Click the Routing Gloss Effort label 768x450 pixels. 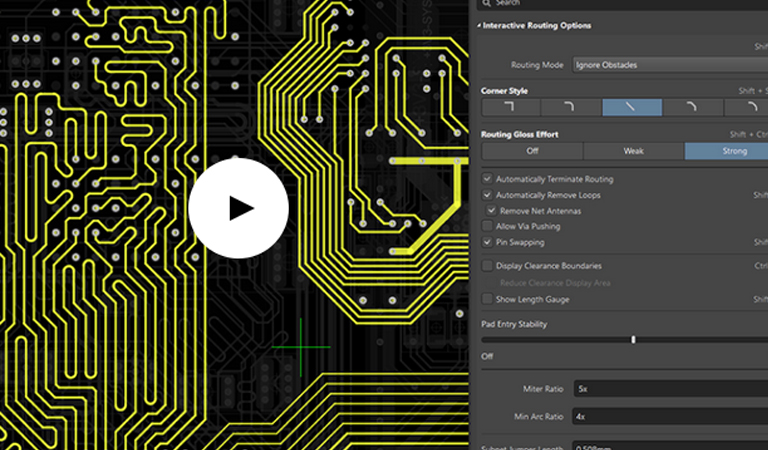tap(519, 134)
